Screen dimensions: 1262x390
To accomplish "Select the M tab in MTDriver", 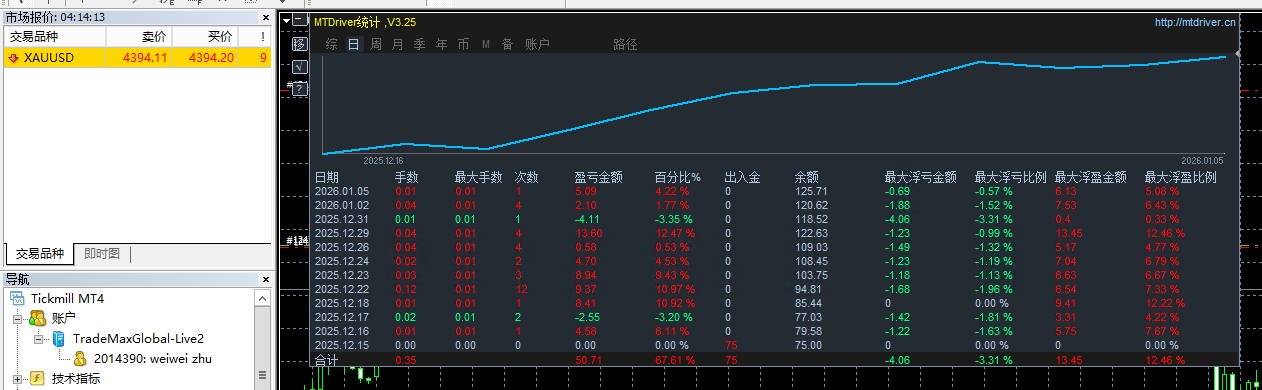I will [x=486, y=44].
